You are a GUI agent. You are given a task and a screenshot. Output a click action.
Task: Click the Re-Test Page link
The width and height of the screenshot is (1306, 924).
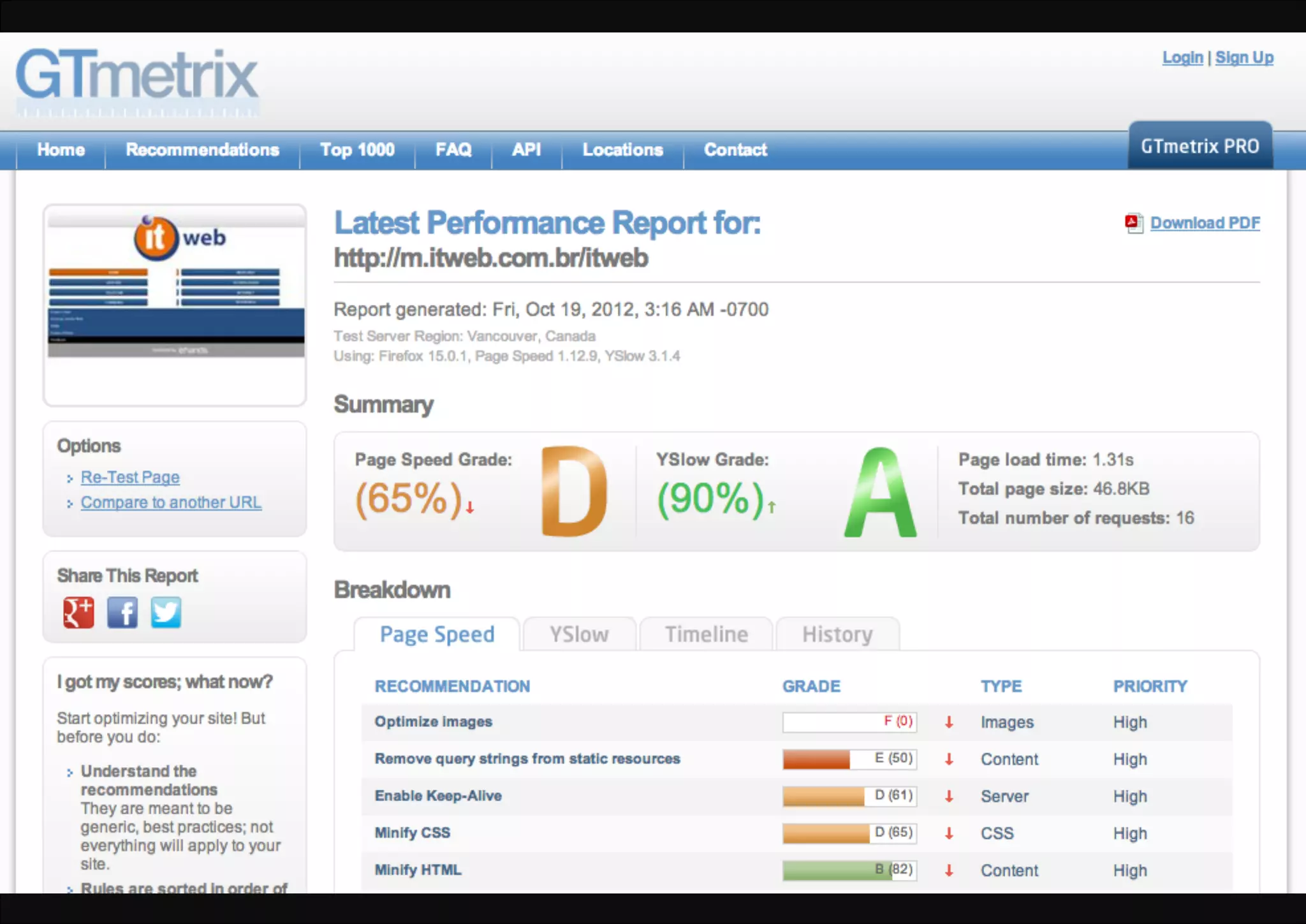pos(130,477)
